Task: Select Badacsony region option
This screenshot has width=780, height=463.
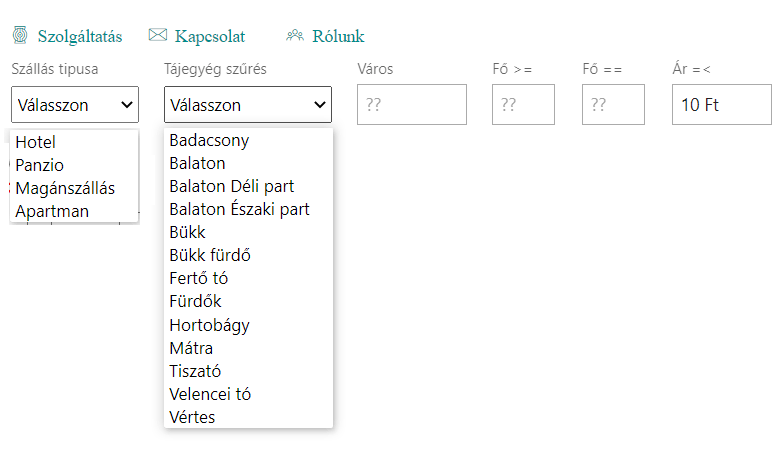Action: point(209,140)
